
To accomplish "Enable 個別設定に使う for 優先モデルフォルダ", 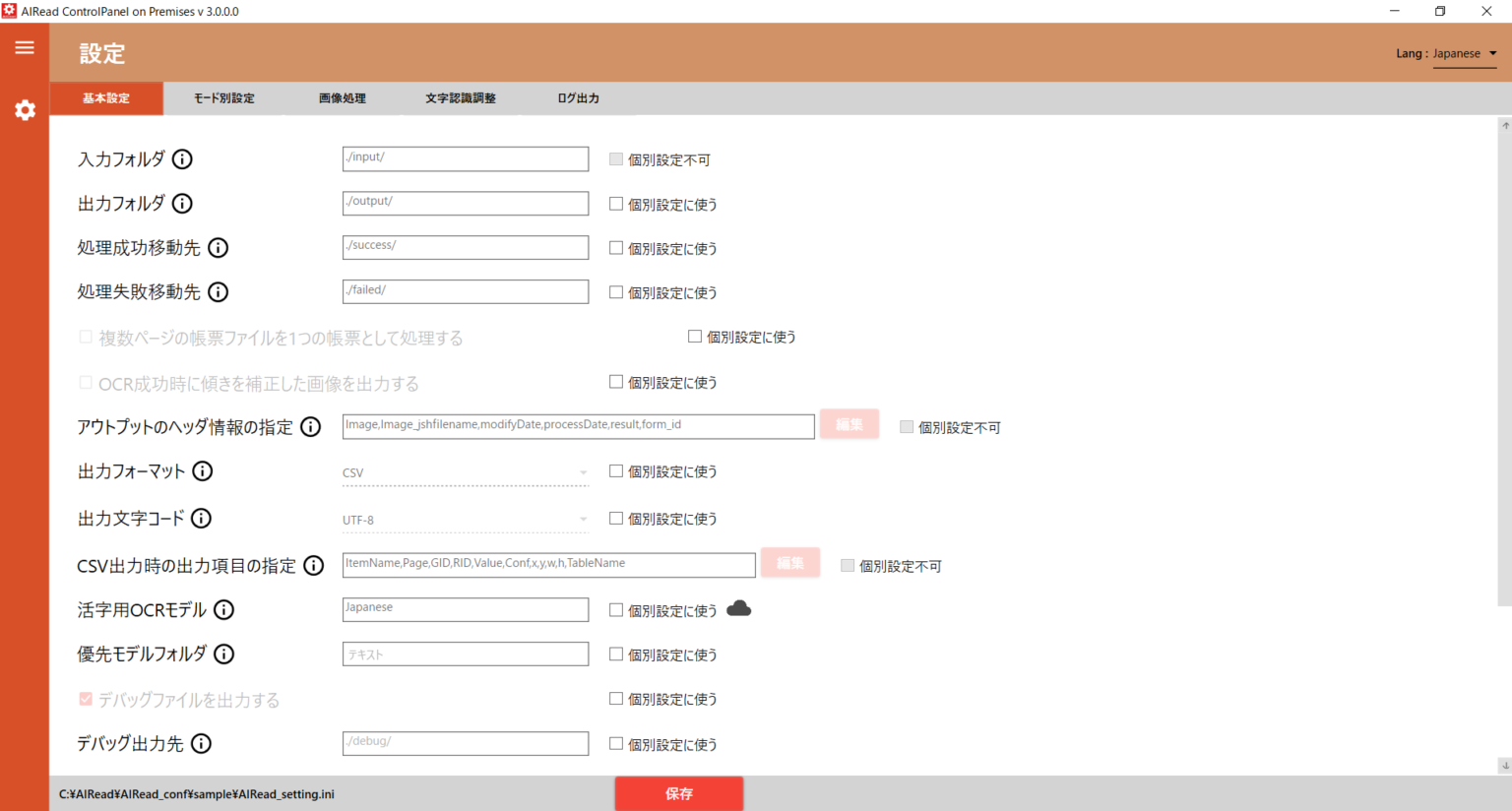I will (616, 654).
